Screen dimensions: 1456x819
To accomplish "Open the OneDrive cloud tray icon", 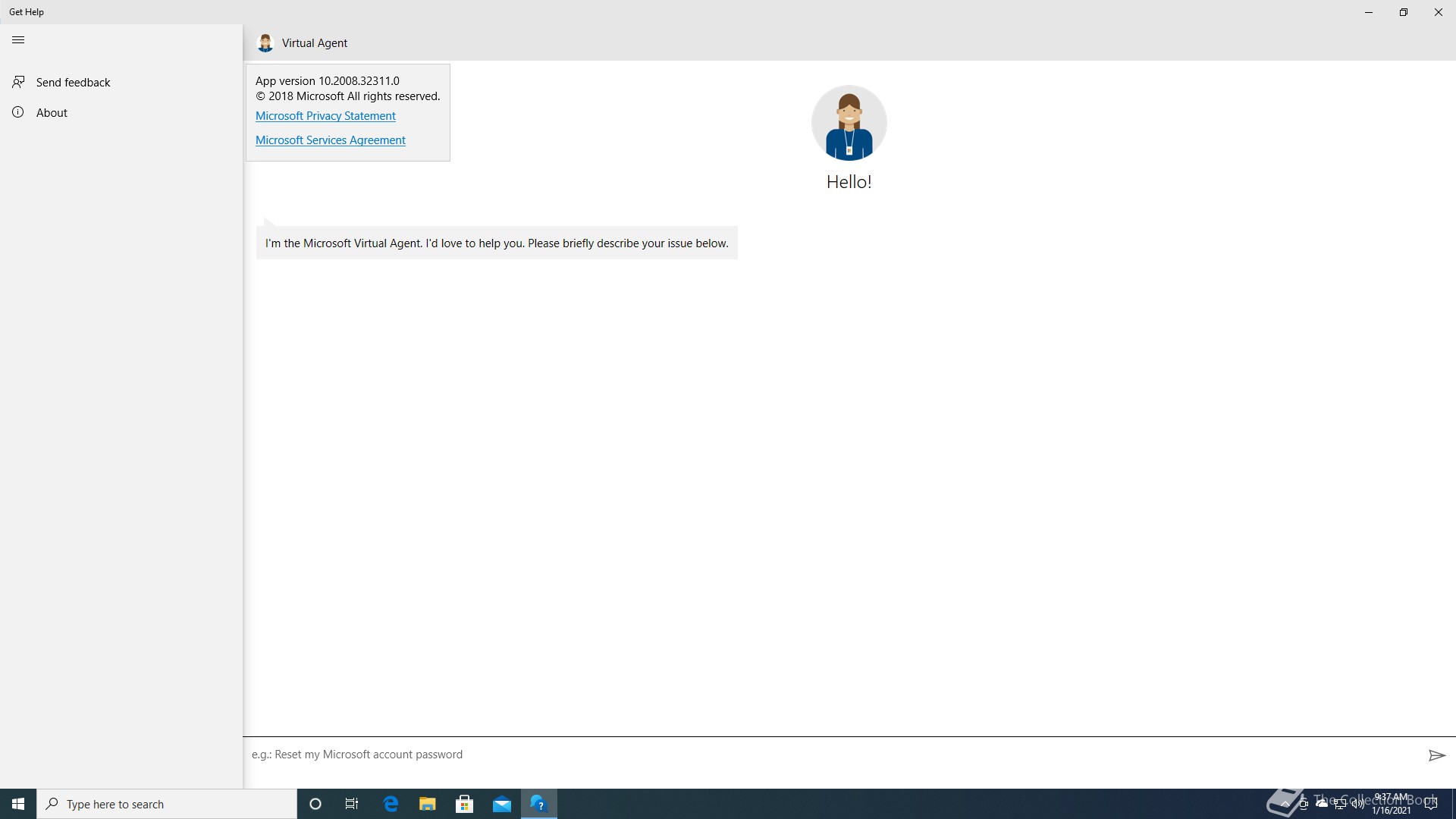I will [1322, 804].
